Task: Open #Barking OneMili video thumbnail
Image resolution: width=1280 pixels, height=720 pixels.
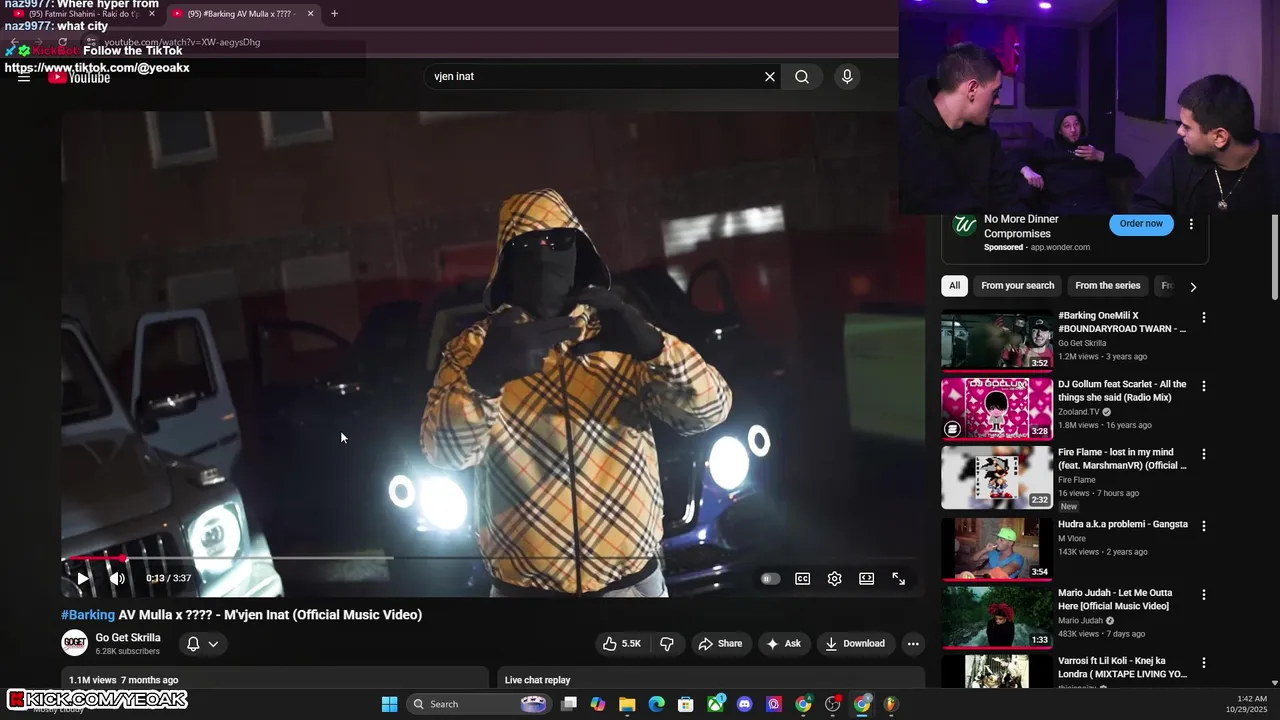Action: (996, 341)
